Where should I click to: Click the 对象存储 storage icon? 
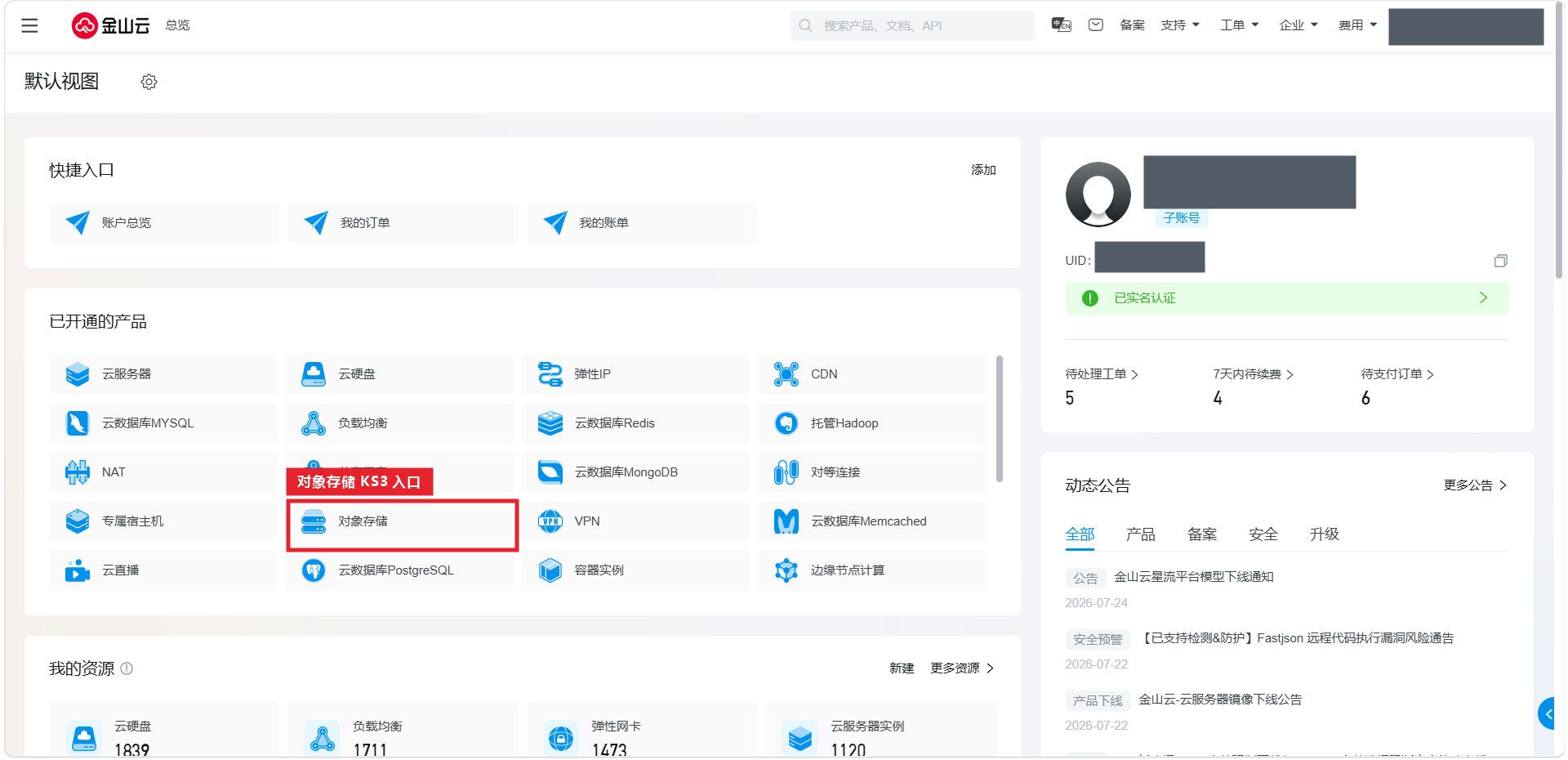click(314, 521)
